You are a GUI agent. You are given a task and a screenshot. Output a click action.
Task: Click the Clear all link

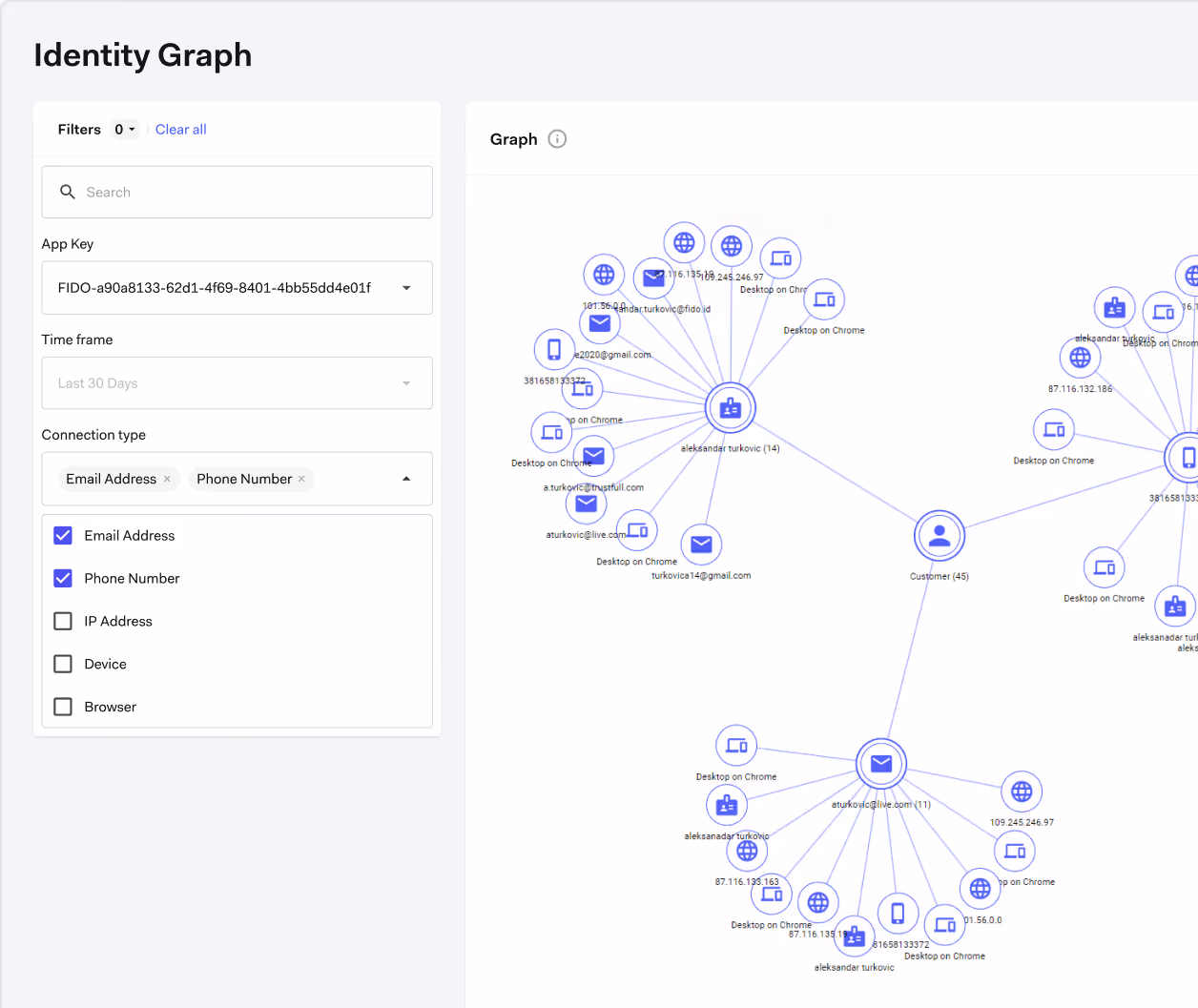click(x=180, y=129)
